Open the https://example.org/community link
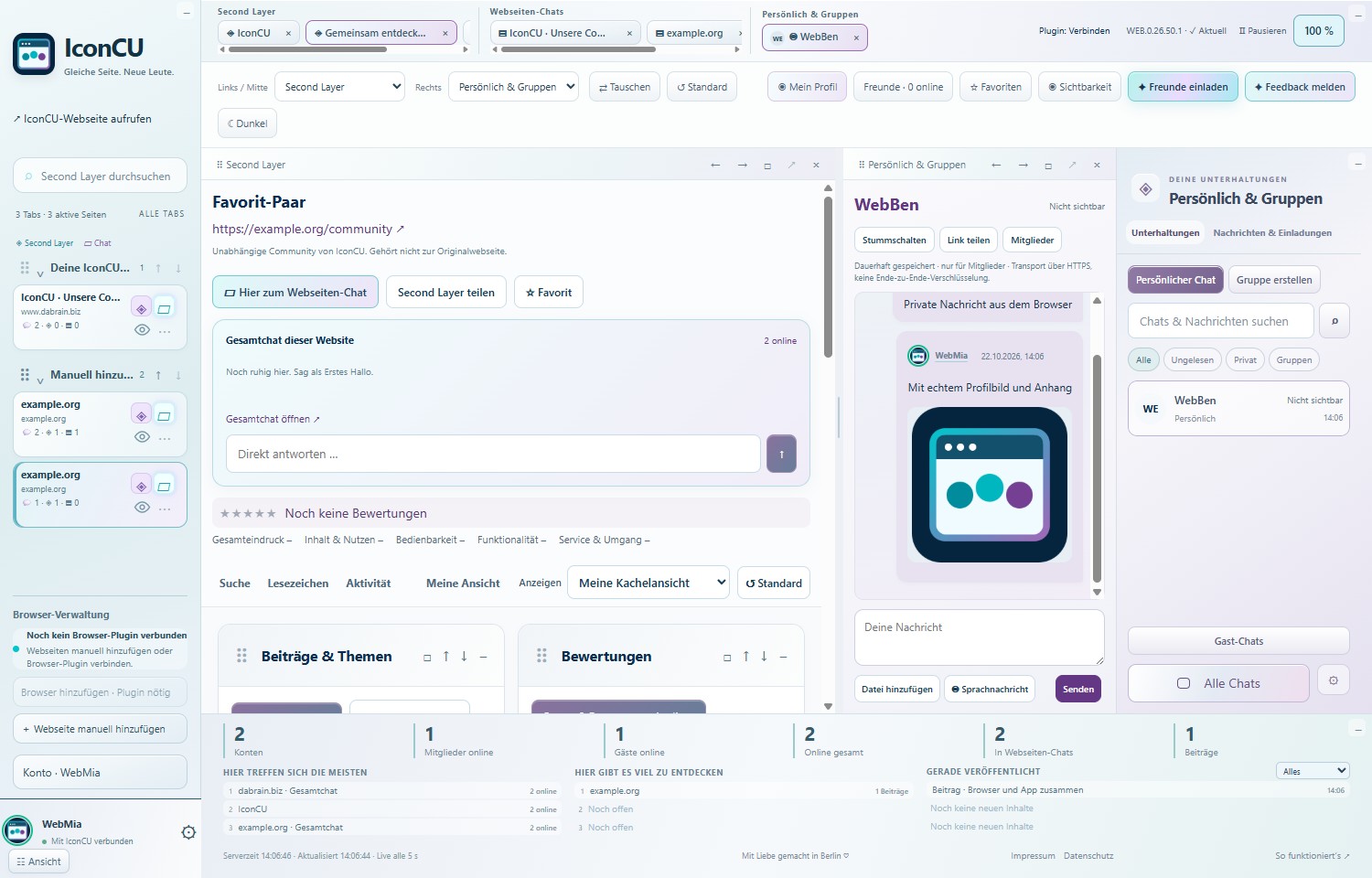 308,229
